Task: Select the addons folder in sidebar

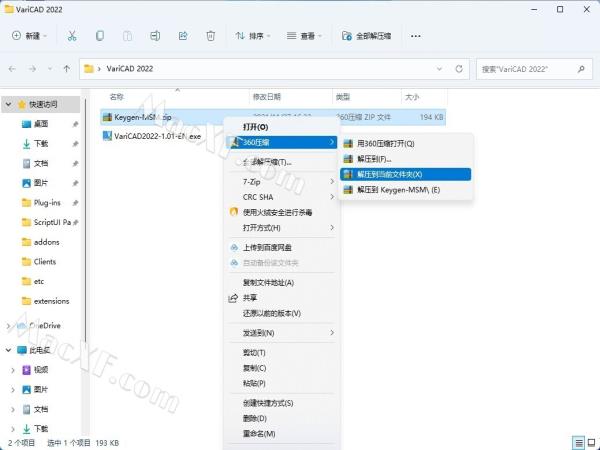Action: click(46, 242)
